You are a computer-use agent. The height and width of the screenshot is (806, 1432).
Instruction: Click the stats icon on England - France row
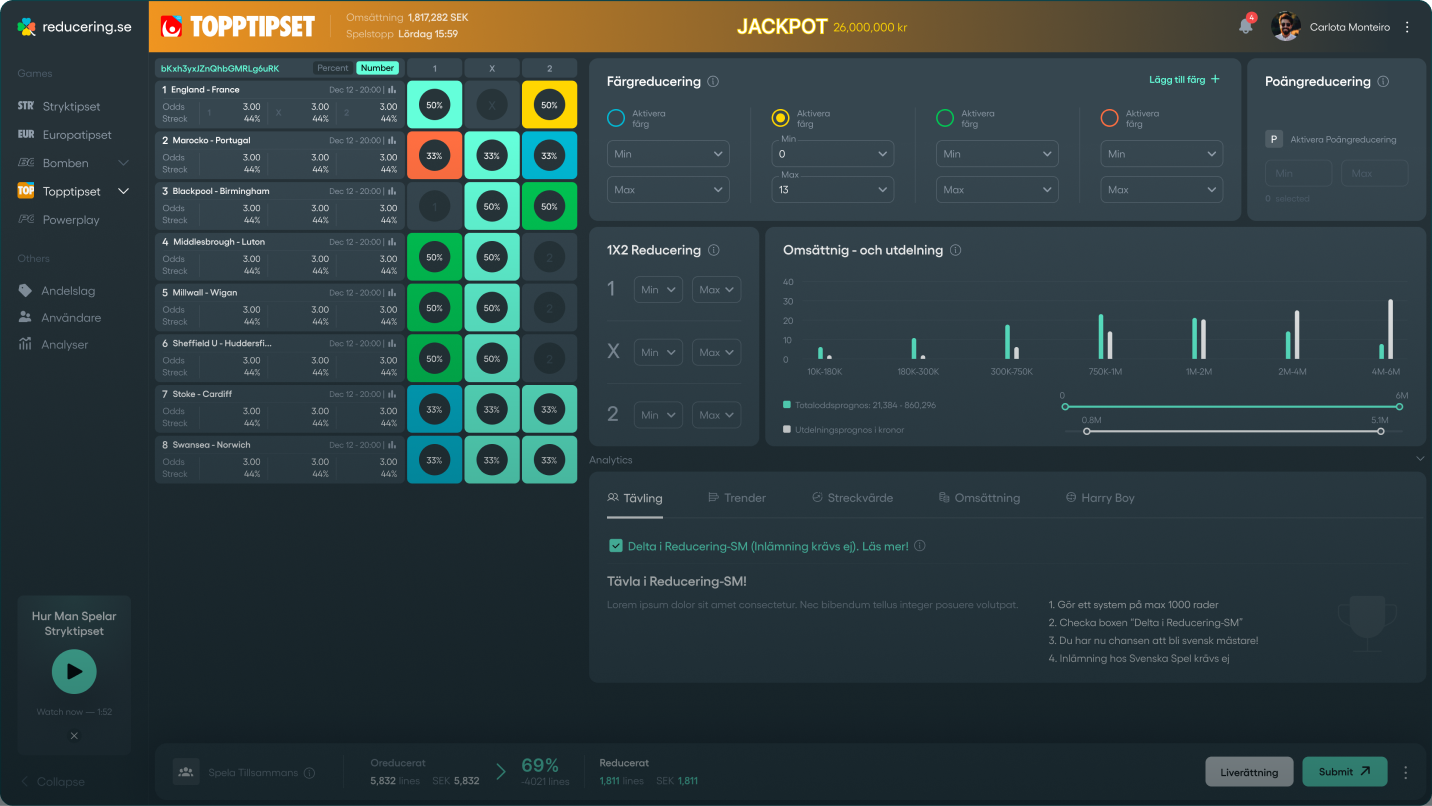coord(392,90)
